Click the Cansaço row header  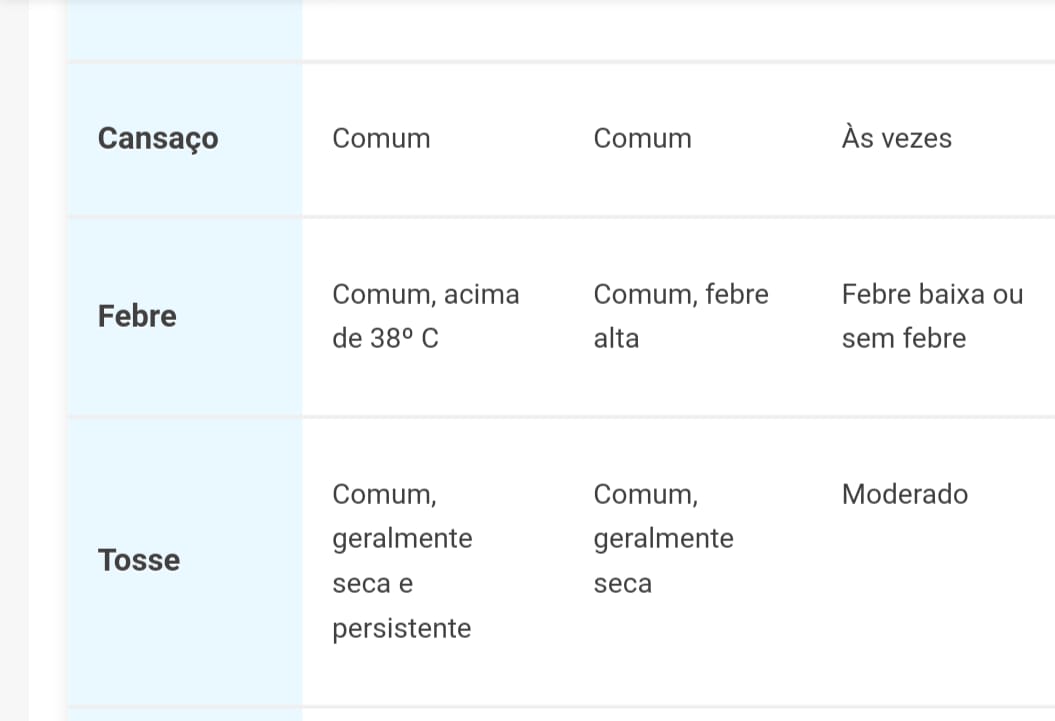coord(158,138)
